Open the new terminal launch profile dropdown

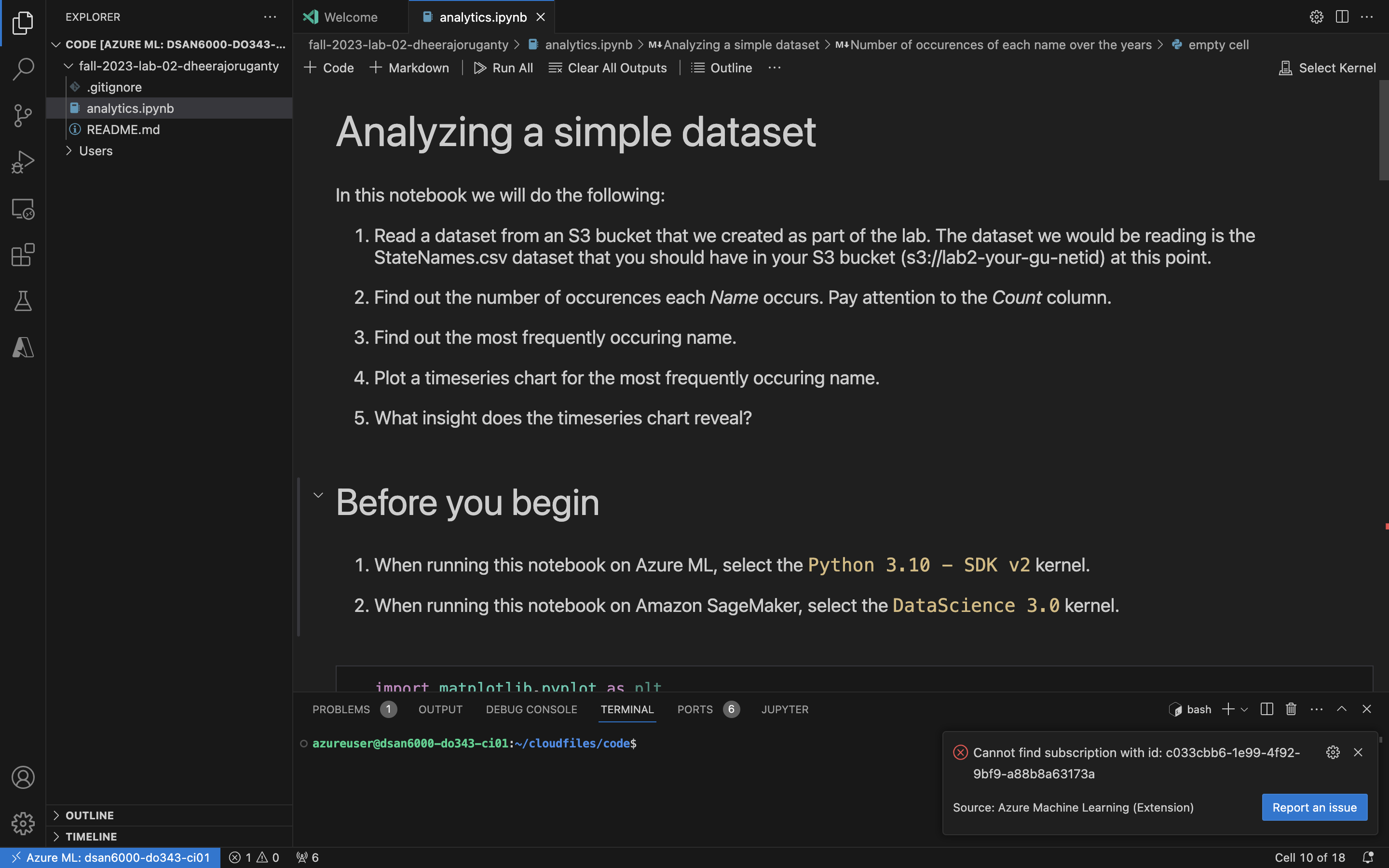pos(1244,709)
